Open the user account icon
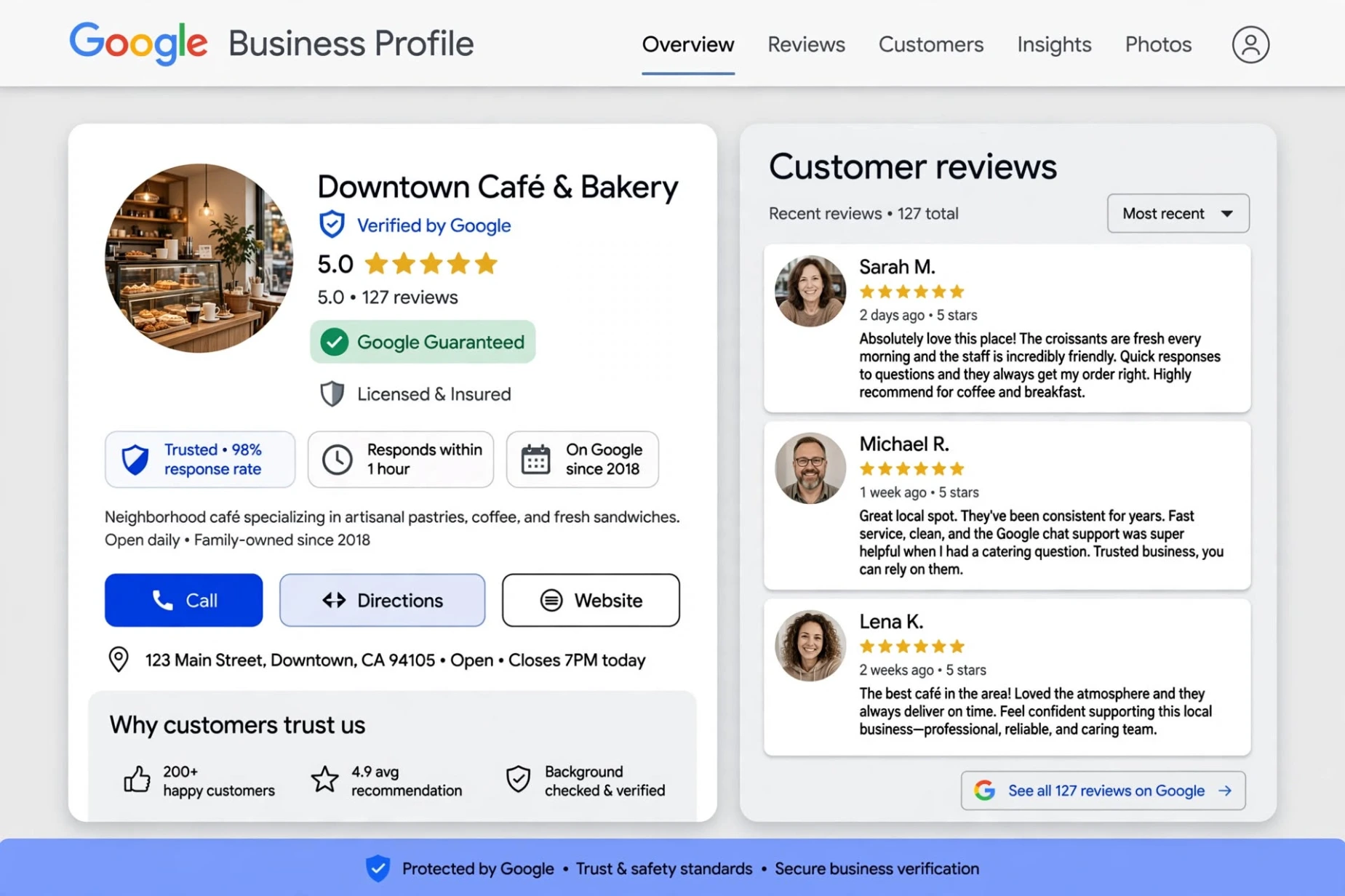The width and height of the screenshot is (1345, 896). (x=1250, y=44)
